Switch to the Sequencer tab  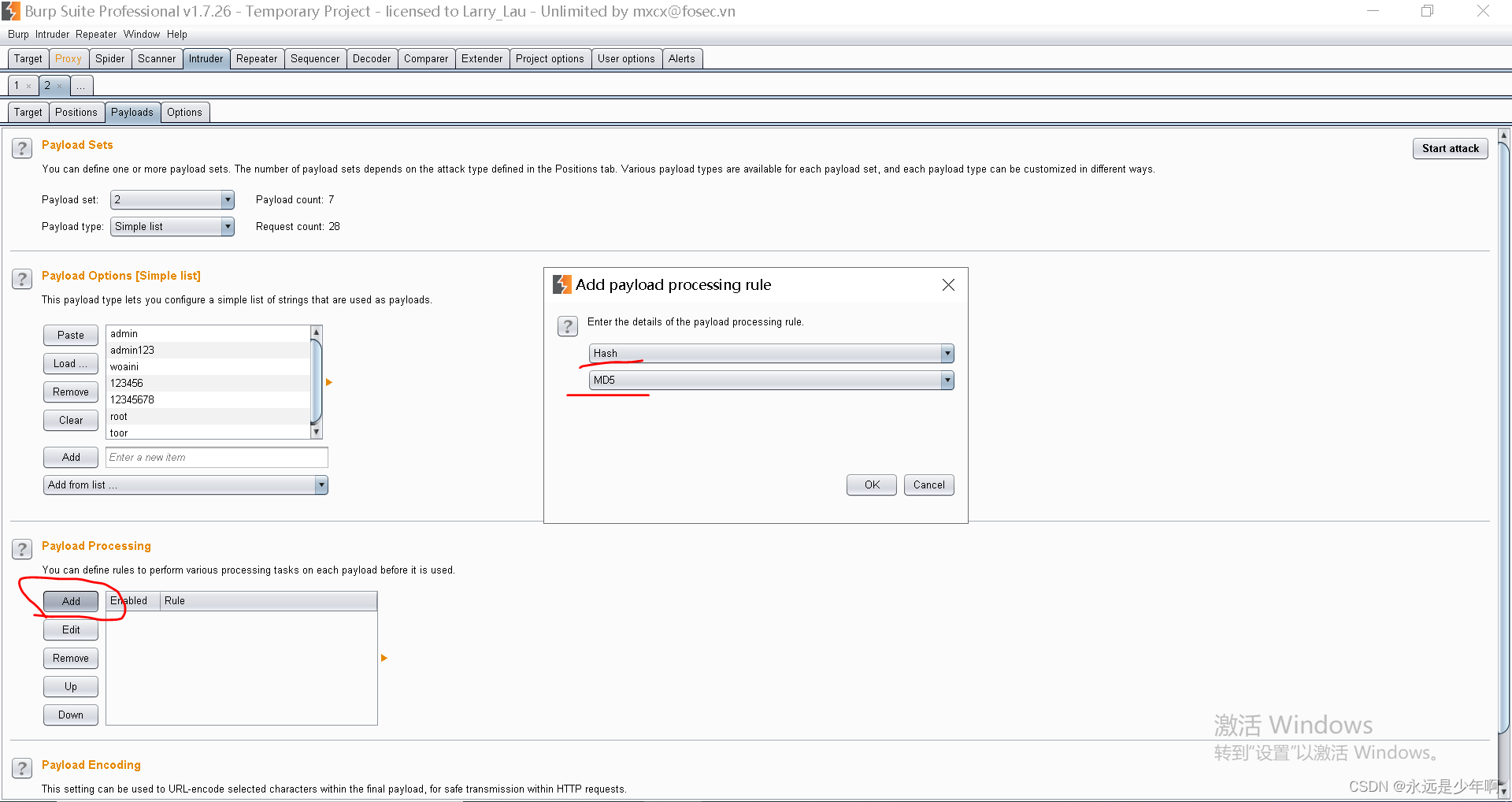(315, 59)
